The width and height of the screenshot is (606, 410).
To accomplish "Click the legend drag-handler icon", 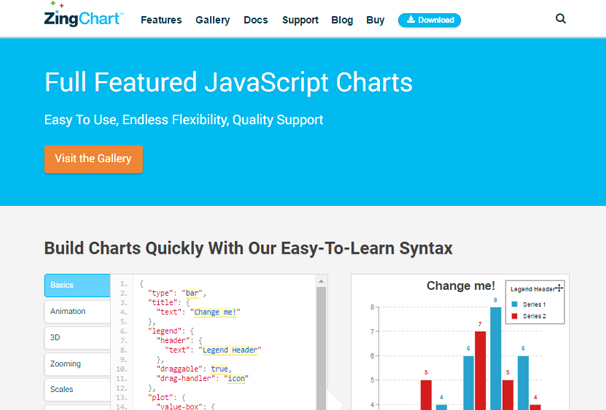I will pyautogui.click(x=559, y=288).
